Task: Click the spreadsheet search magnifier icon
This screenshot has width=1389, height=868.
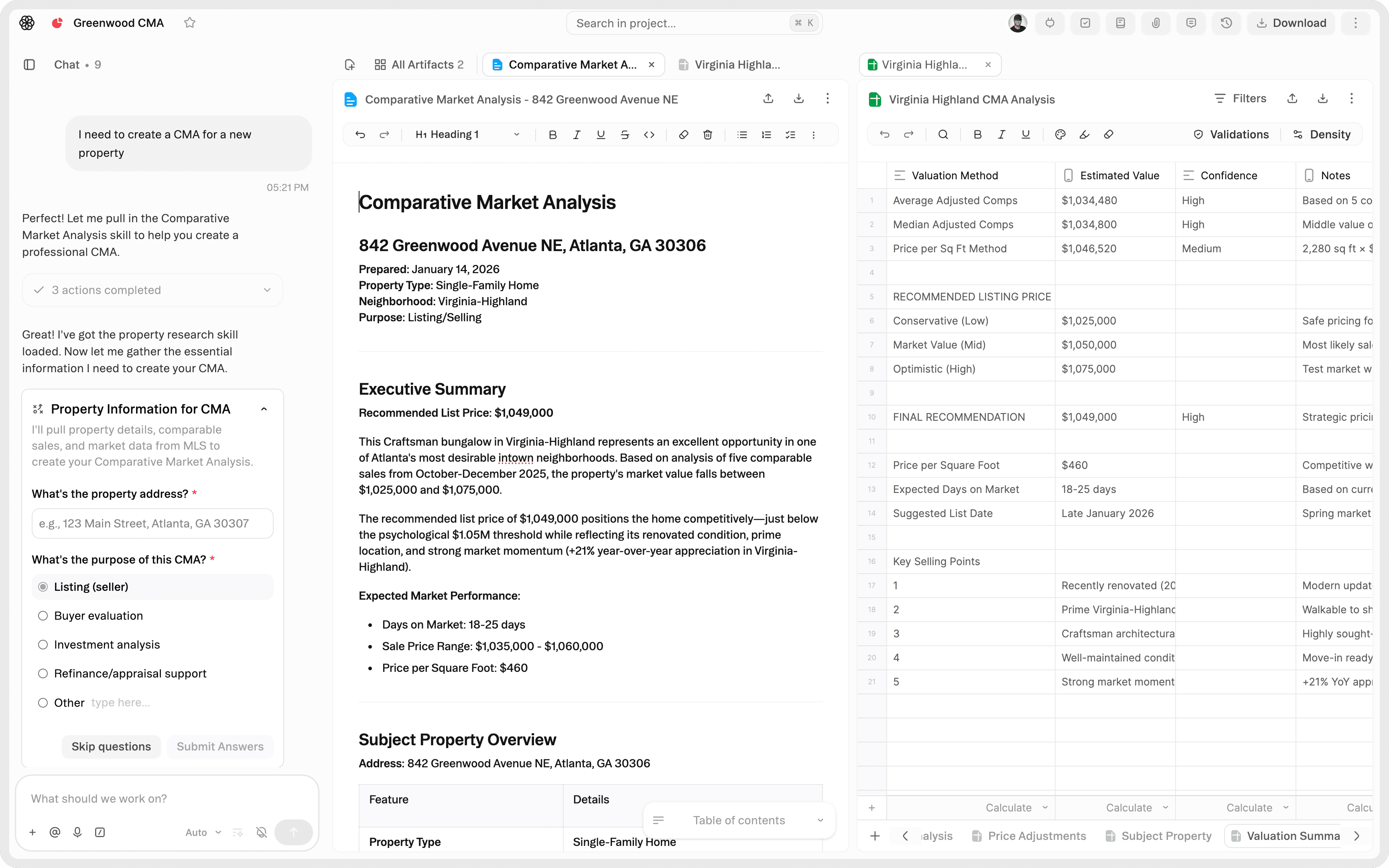Action: (943, 134)
